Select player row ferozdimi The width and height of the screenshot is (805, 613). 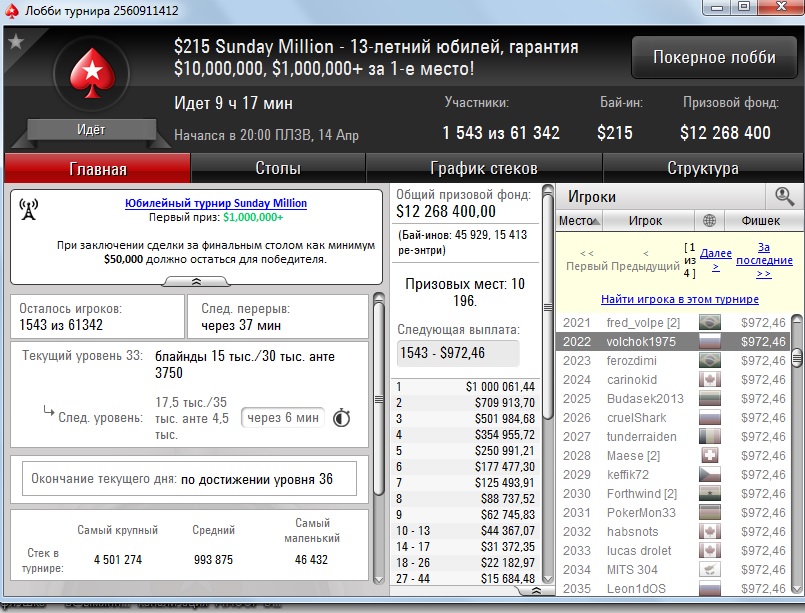coord(674,360)
